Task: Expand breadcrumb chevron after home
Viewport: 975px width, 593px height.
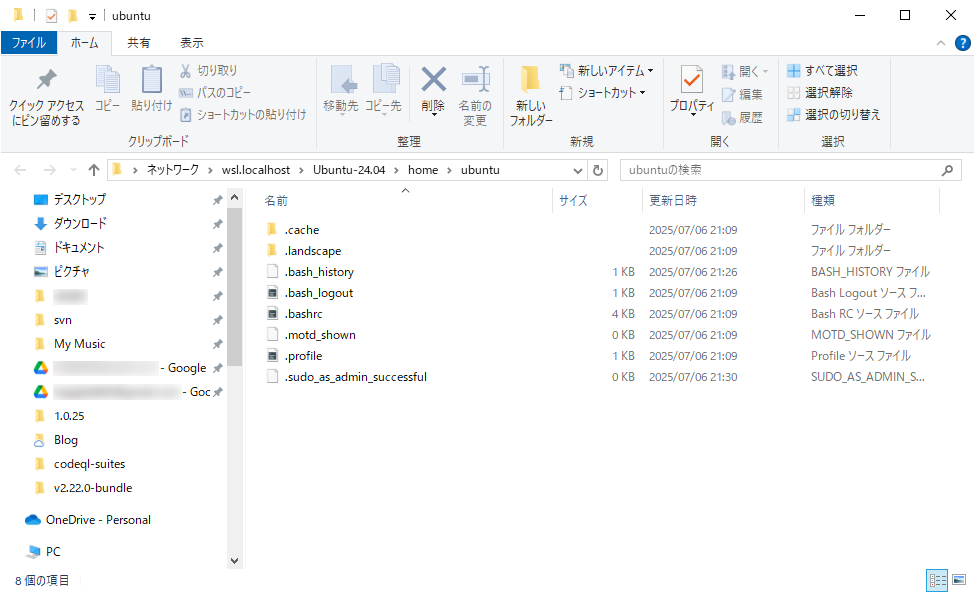Action: [450, 170]
